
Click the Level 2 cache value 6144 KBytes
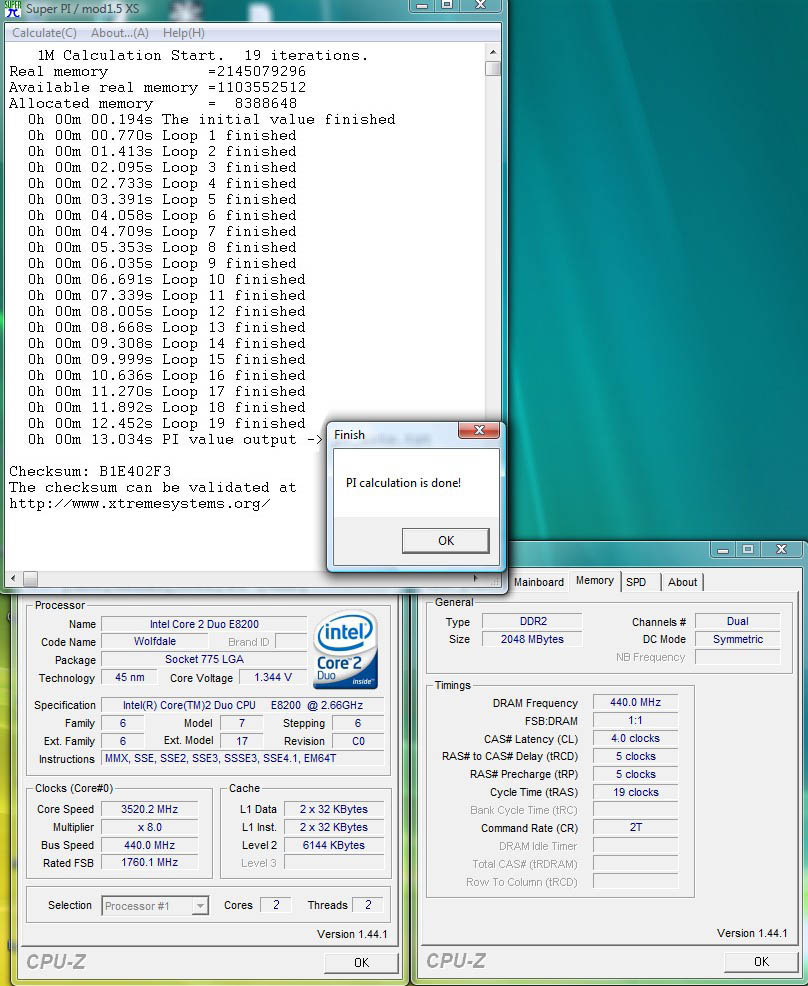334,845
